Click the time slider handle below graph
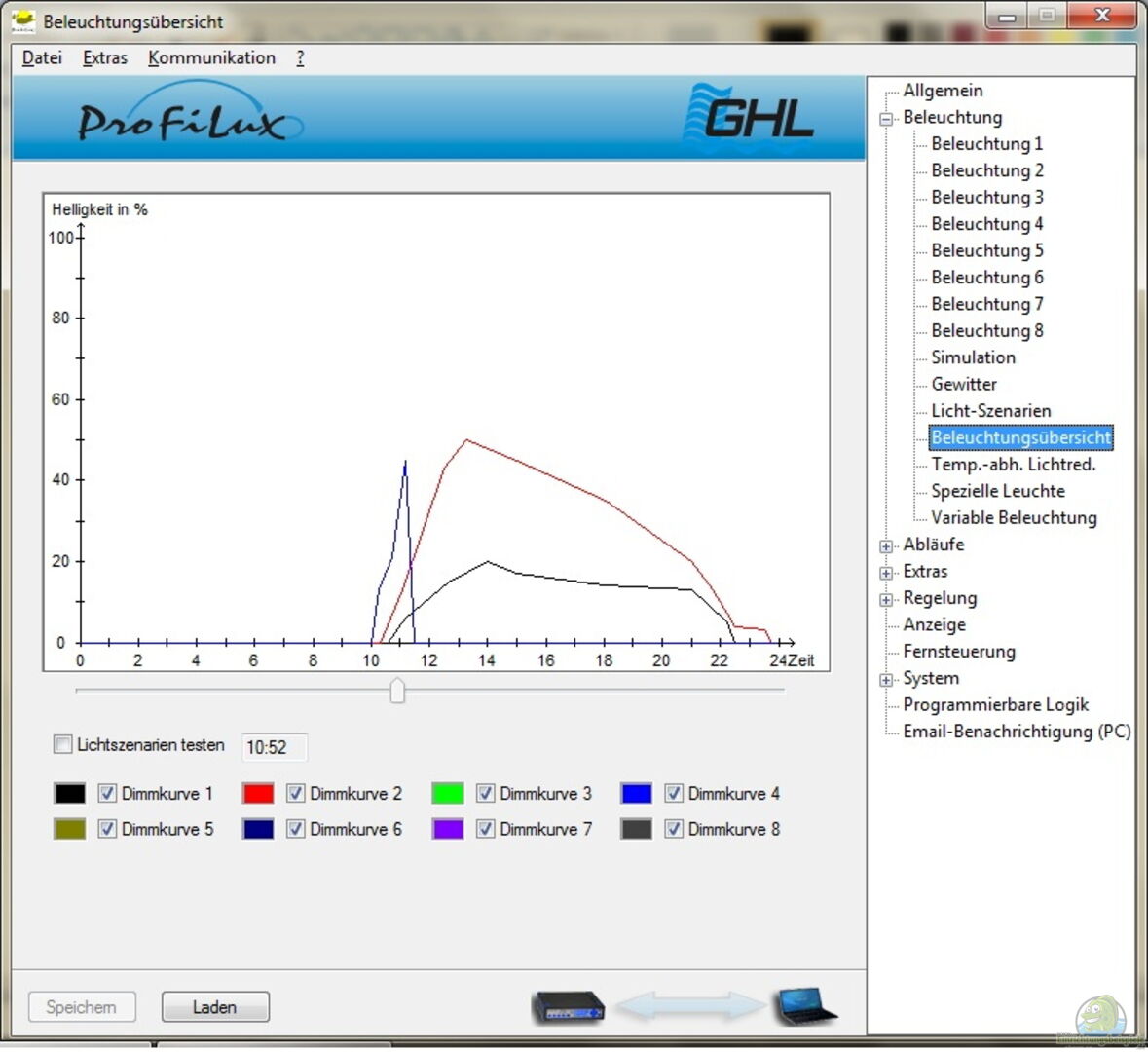Image resolution: width=1148 pixels, height=1052 pixels. 397,691
